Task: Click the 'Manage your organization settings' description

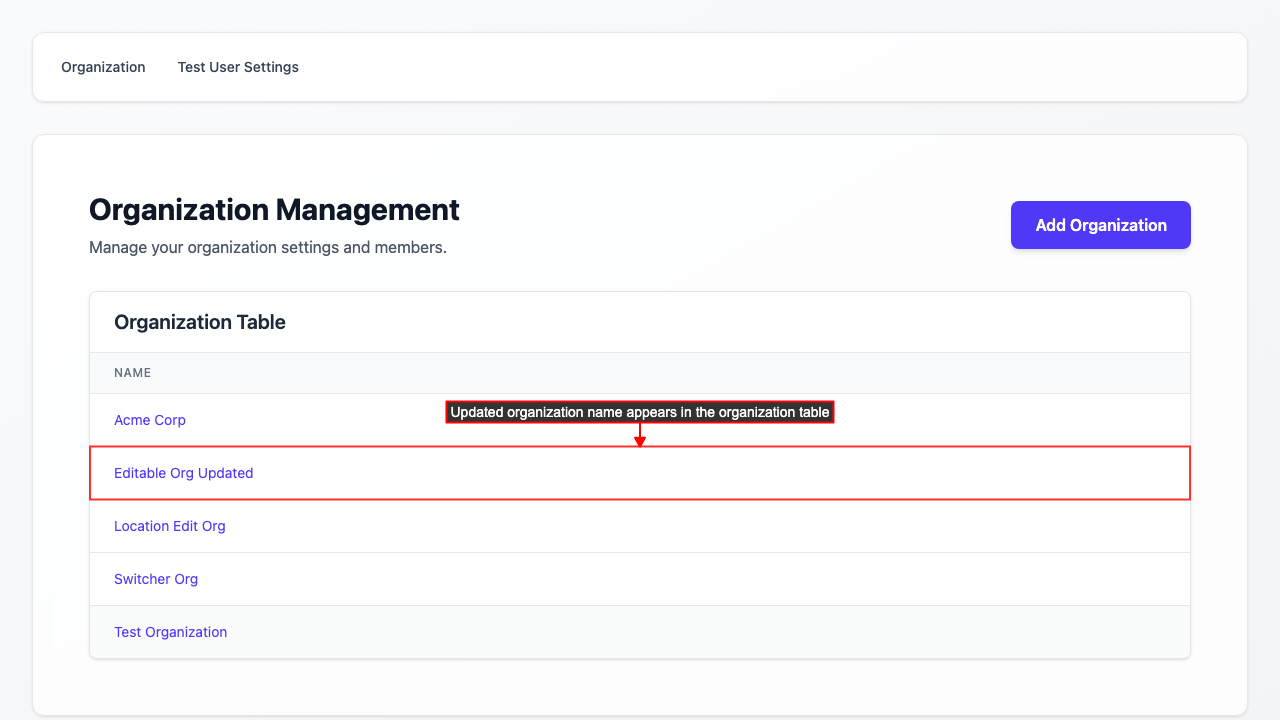Action: pos(268,247)
